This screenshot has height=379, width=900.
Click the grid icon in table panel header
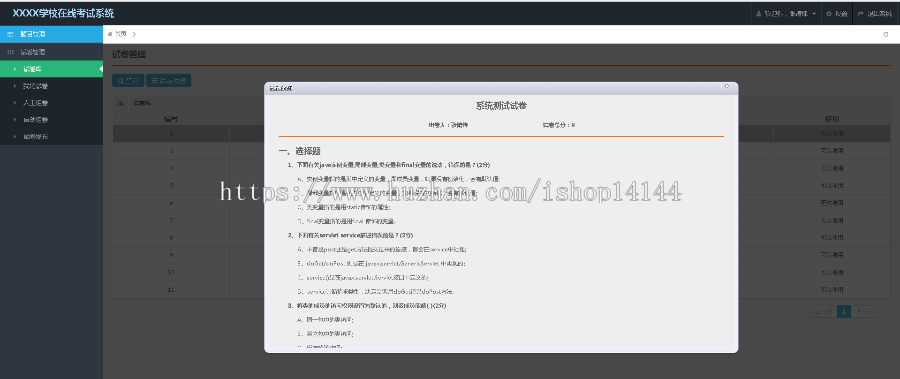[121, 103]
